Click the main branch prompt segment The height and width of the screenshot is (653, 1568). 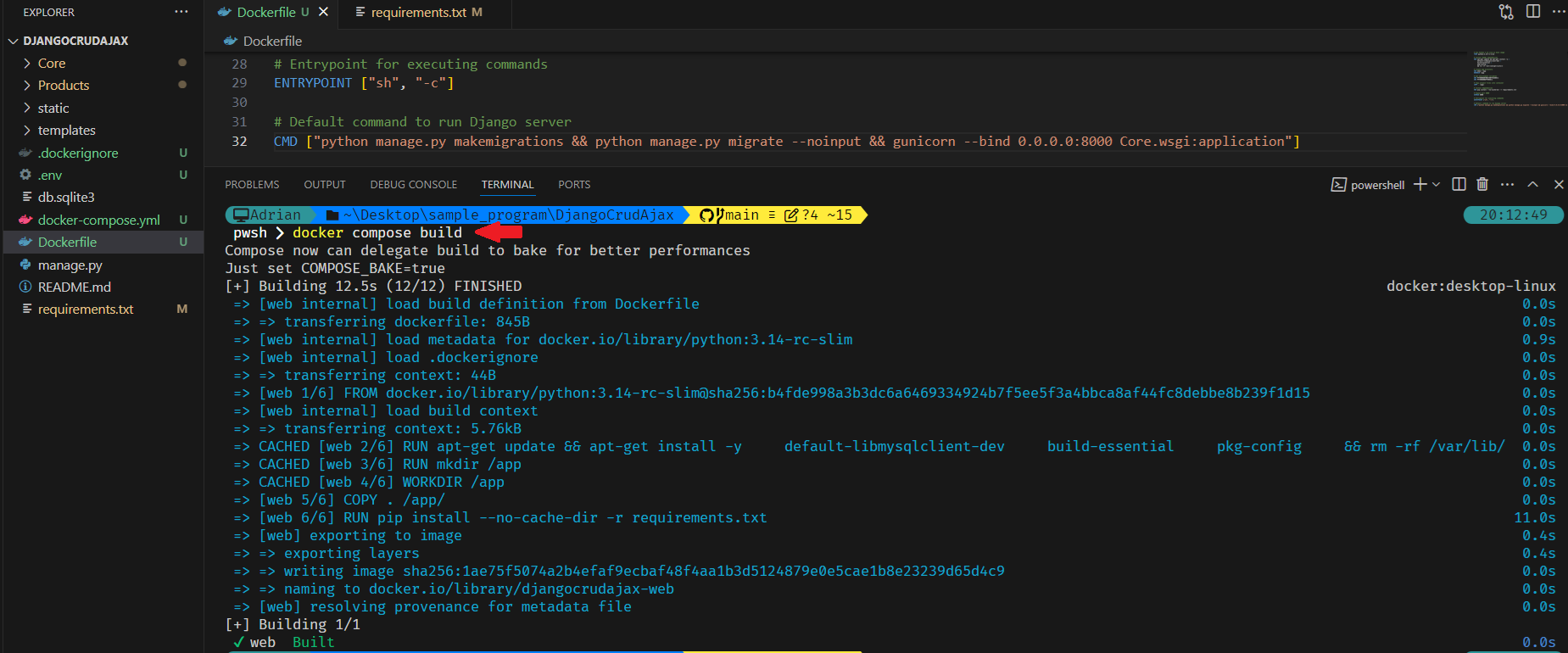pos(776,215)
